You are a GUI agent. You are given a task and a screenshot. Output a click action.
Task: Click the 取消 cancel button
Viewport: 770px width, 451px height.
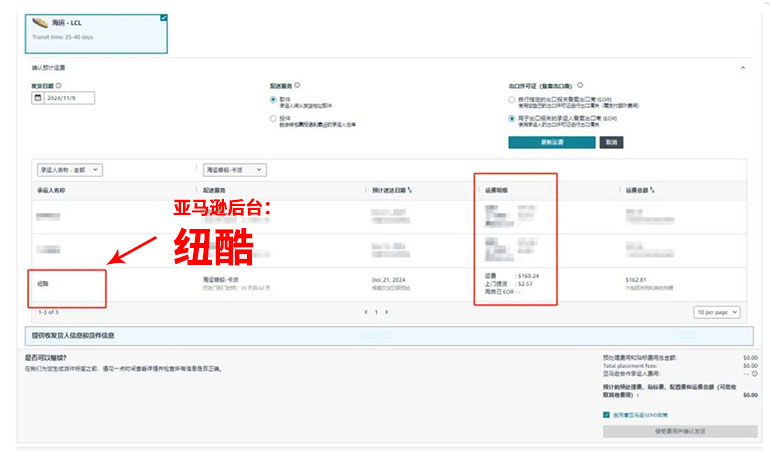point(611,143)
